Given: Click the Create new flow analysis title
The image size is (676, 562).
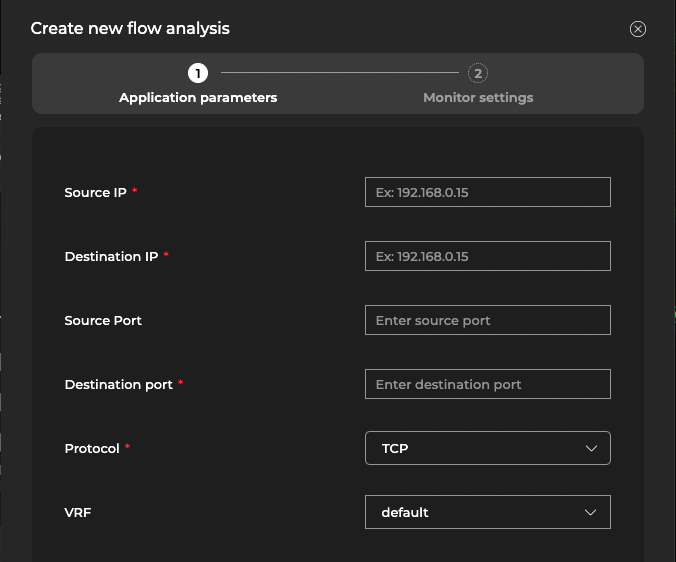Looking at the screenshot, I should coord(130,28).
